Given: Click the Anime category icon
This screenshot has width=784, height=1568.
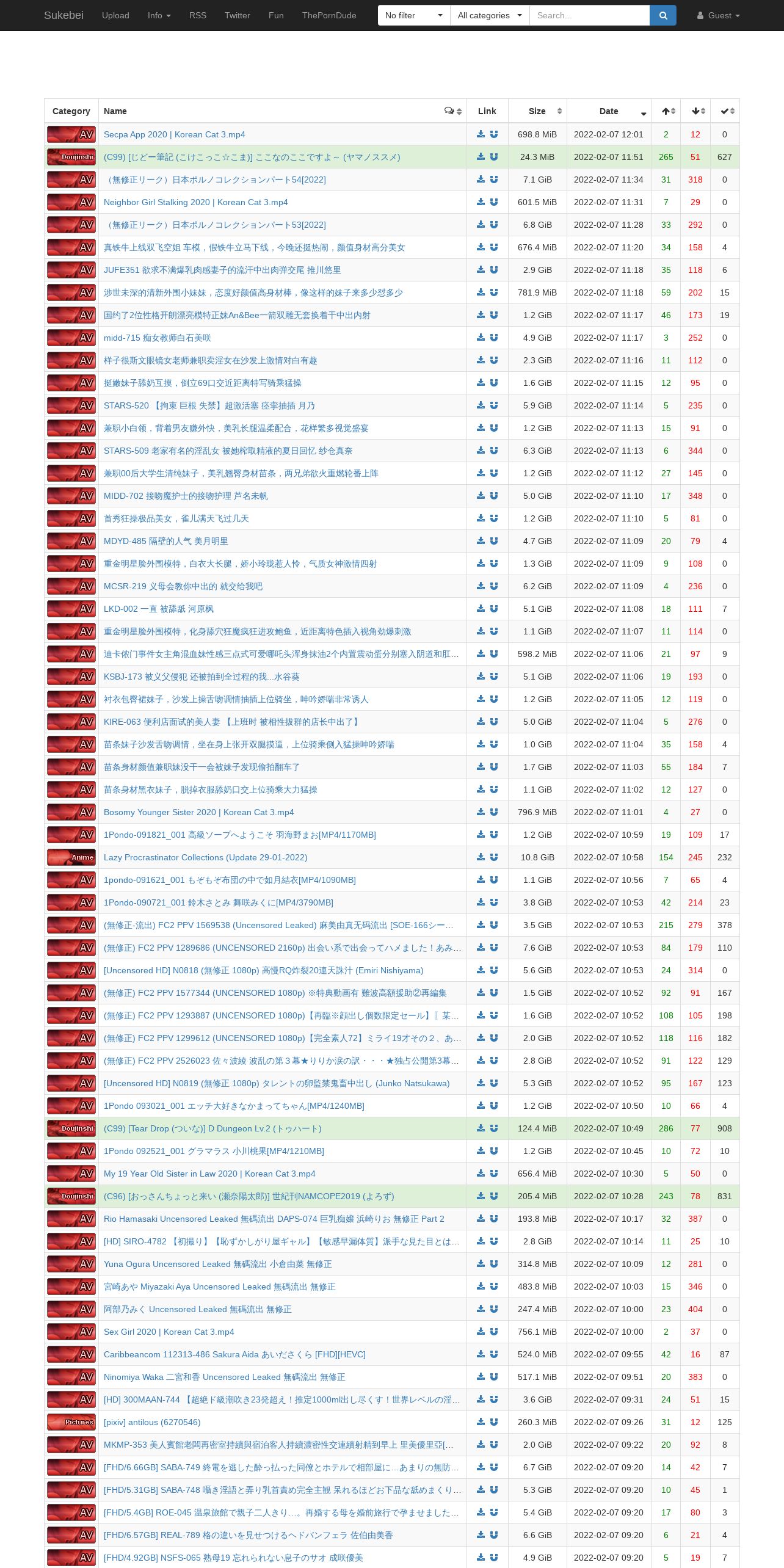Looking at the screenshot, I should point(71,857).
